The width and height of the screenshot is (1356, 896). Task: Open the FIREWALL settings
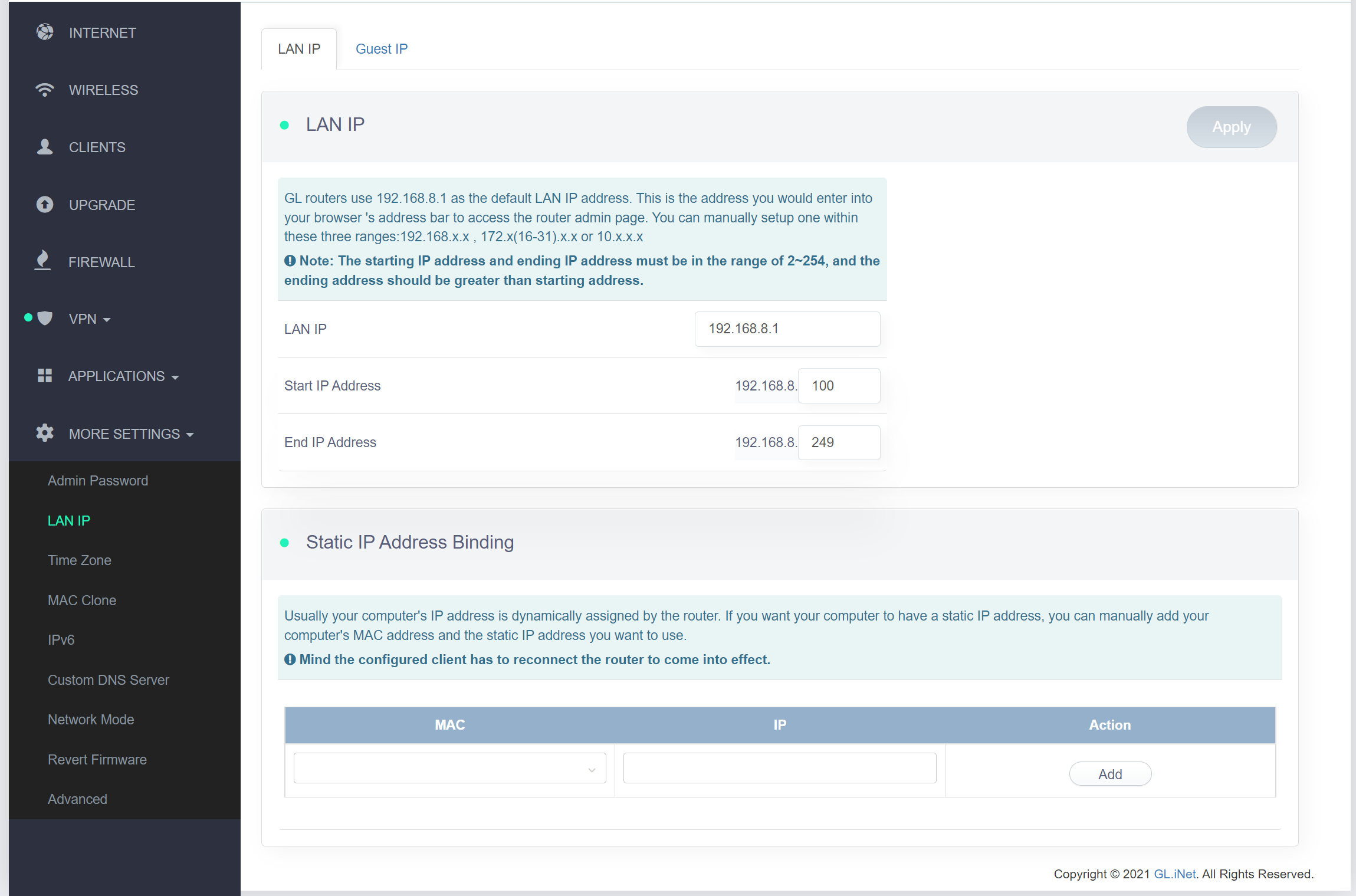tap(101, 262)
